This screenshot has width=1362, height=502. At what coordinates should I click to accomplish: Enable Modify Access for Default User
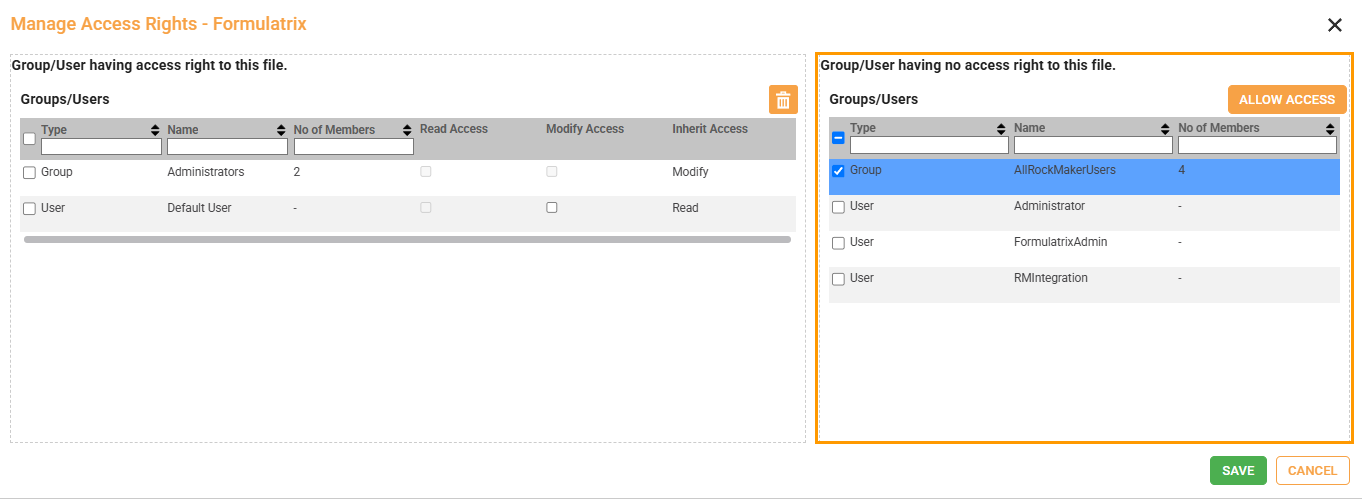coord(552,208)
